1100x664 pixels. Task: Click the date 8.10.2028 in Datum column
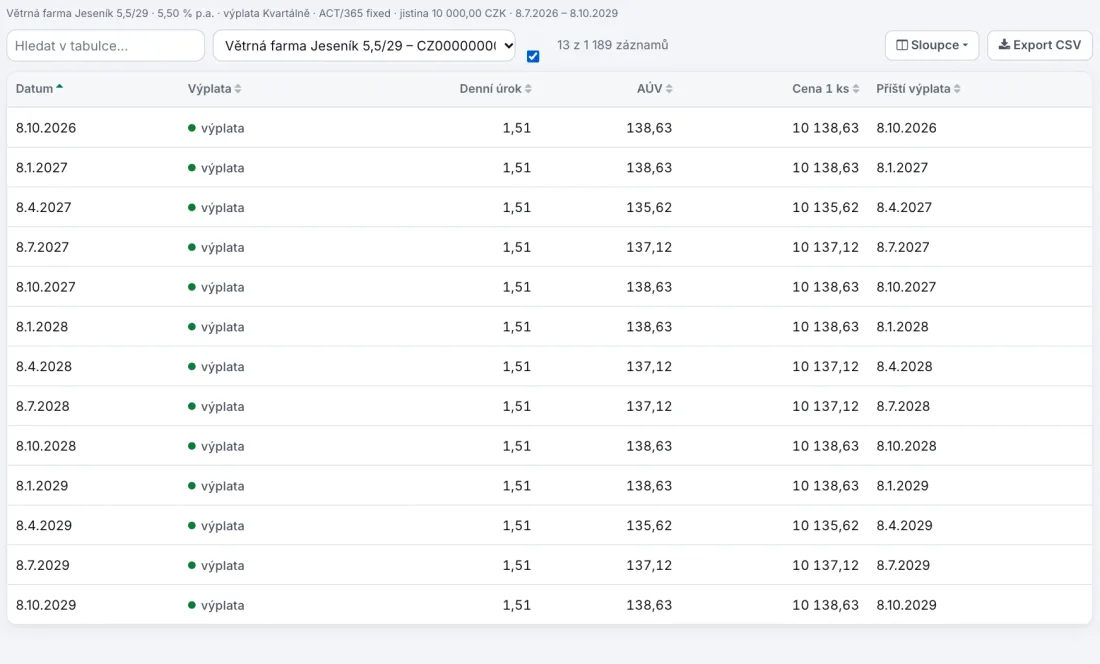pos(46,447)
